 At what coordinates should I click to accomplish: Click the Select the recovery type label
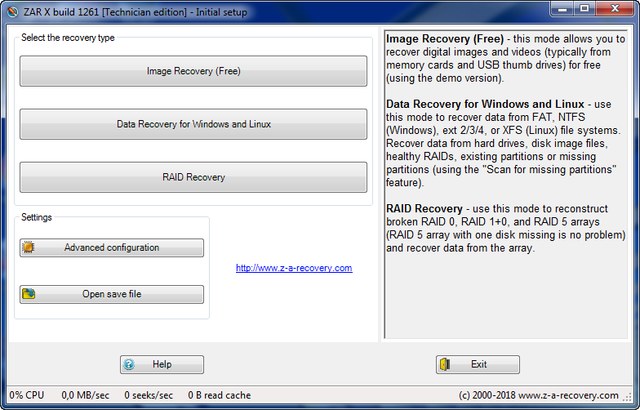pos(68,38)
